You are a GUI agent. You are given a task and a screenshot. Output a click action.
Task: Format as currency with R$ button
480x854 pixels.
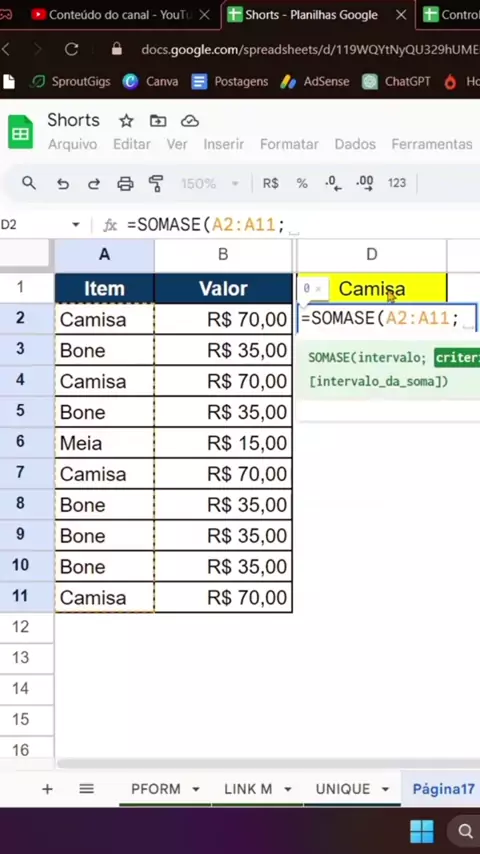[271, 184]
